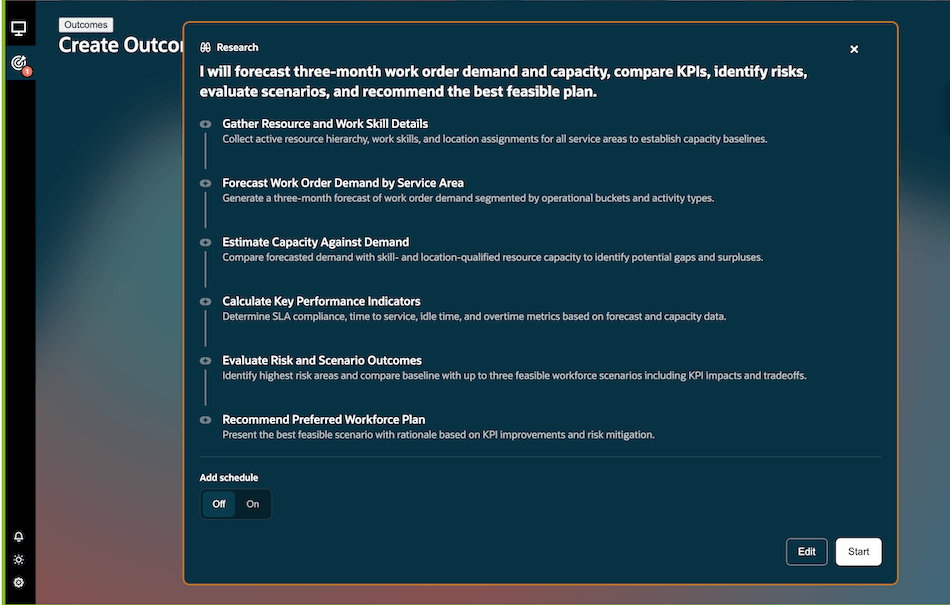Set Add schedule toggle to Off
Screen dimensions: 950x605
pyautogui.click(x=219, y=504)
